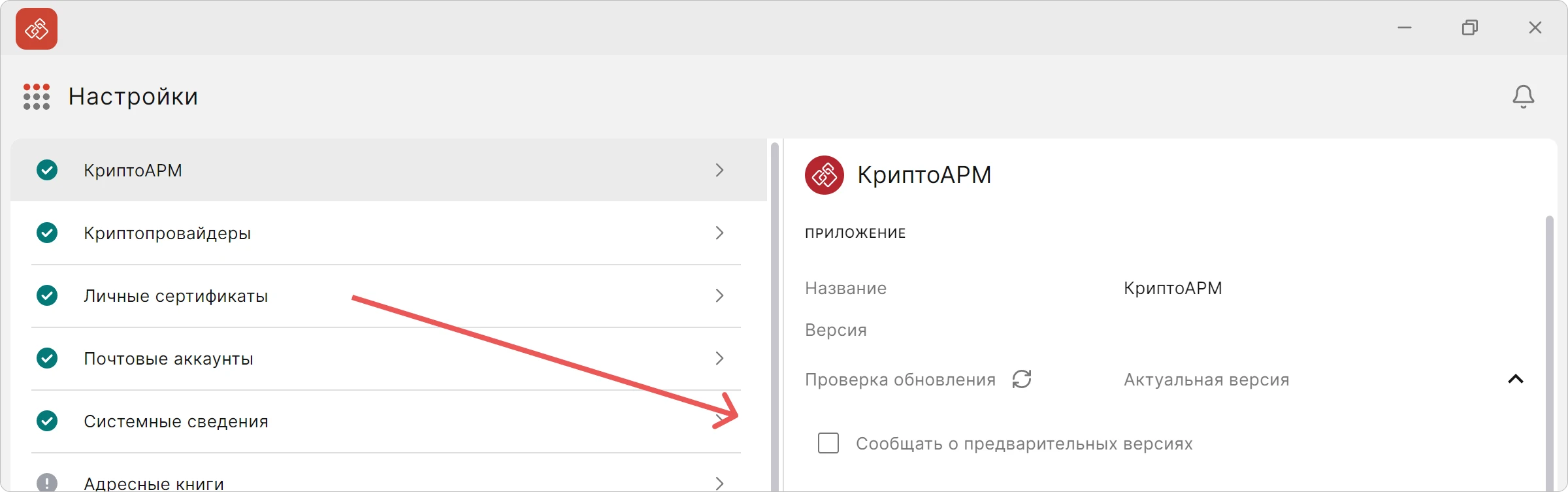Open Личные сертификаты row chevron
Screen dimensions: 1568x492
[x=719, y=295]
